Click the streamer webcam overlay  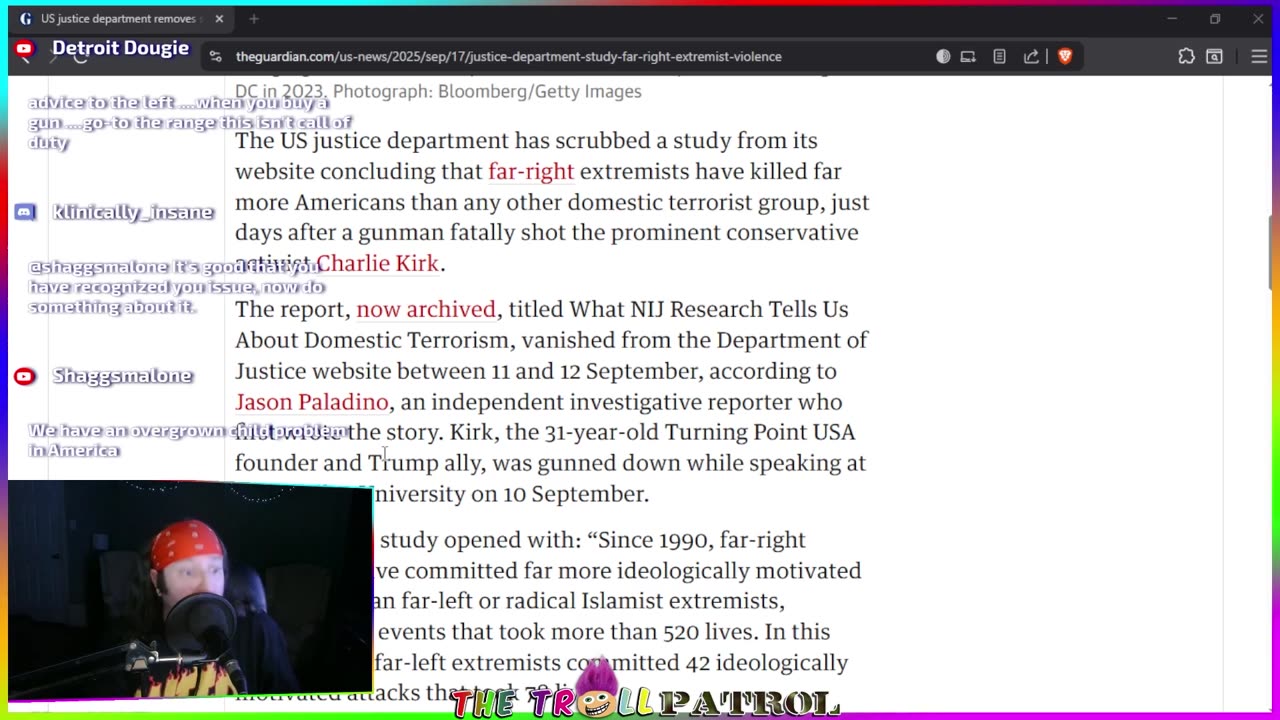[190, 590]
